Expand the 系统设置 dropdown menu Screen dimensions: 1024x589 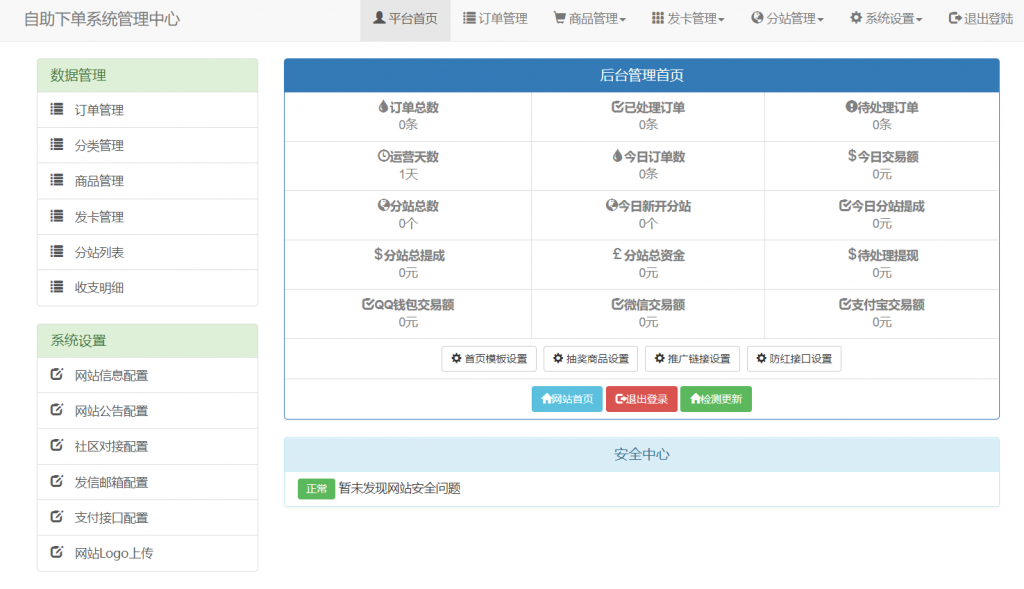coord(886,19)
